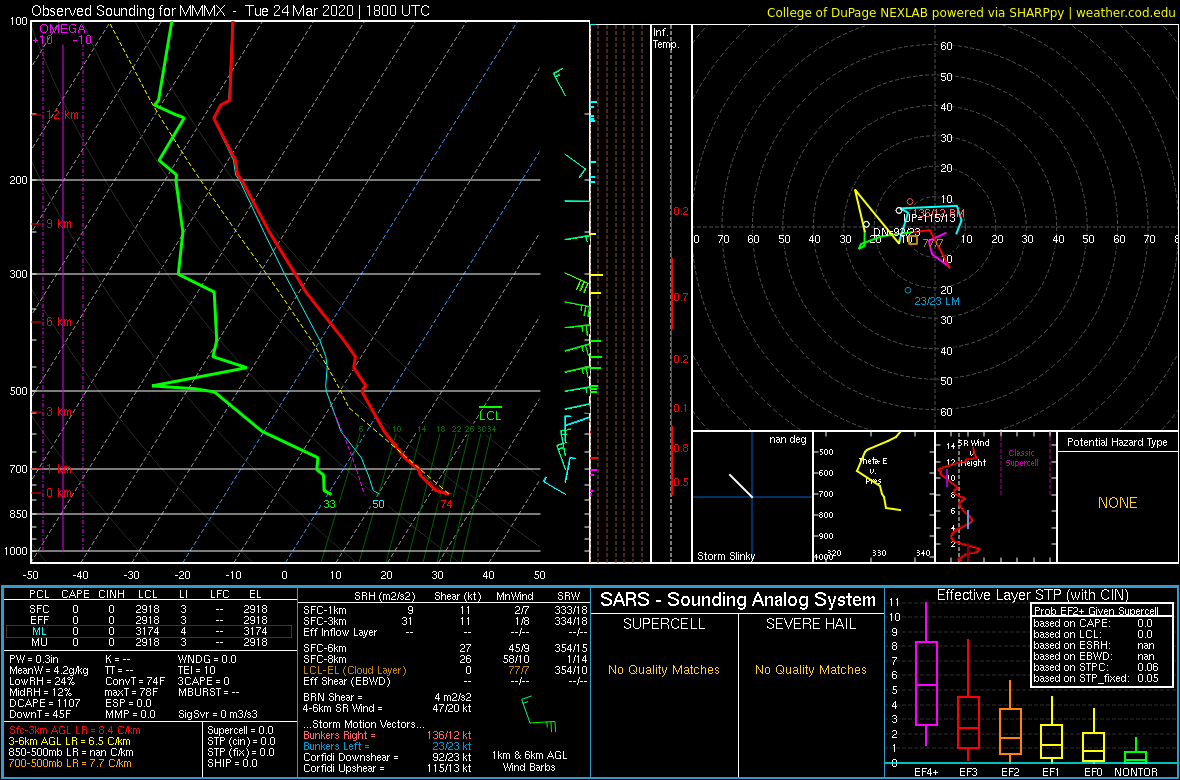Select the Effective Layer STP (with CIN) title

click(1032, 596)
